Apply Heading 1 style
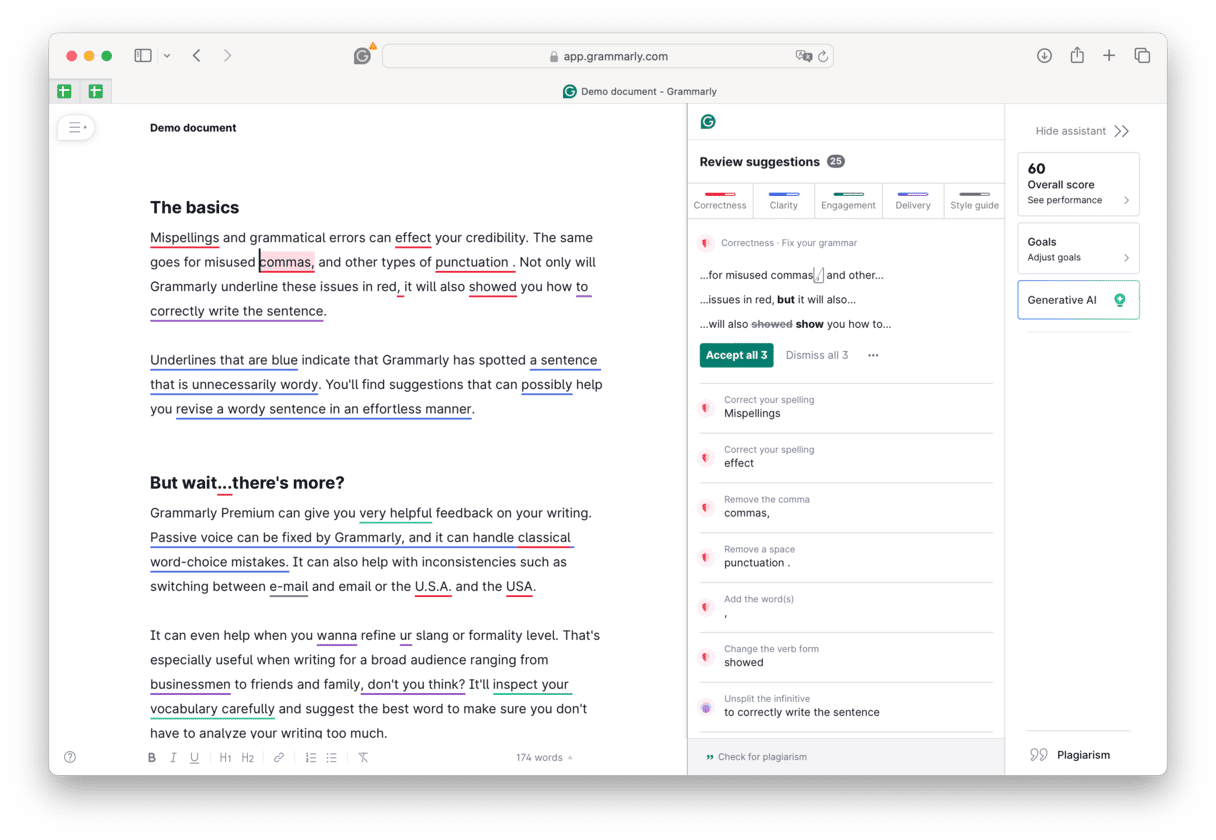This screenshot has width=1216, height=840. tap(225, 758)
